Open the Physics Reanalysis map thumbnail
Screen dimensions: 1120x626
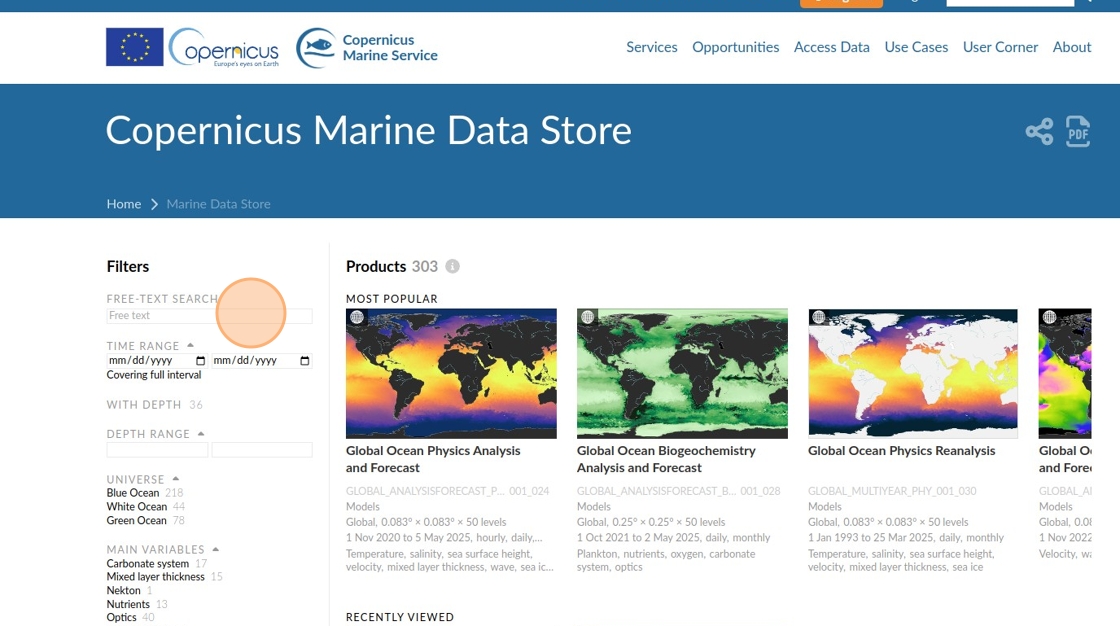[913, 373]
